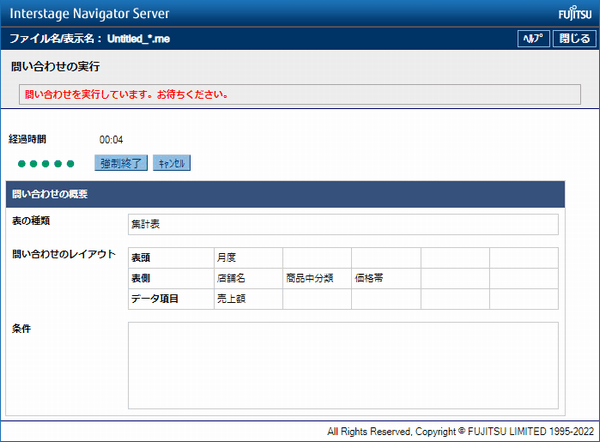Image resolution: width=600 pixels, height=442 pixels.
Task: Click the 問い合わせのレイアウト label
Action: 64,254
